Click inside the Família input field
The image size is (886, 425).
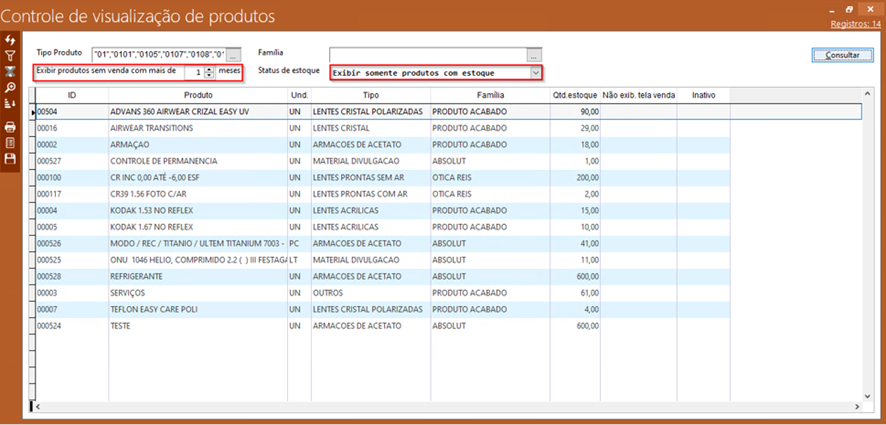point(428,54)
